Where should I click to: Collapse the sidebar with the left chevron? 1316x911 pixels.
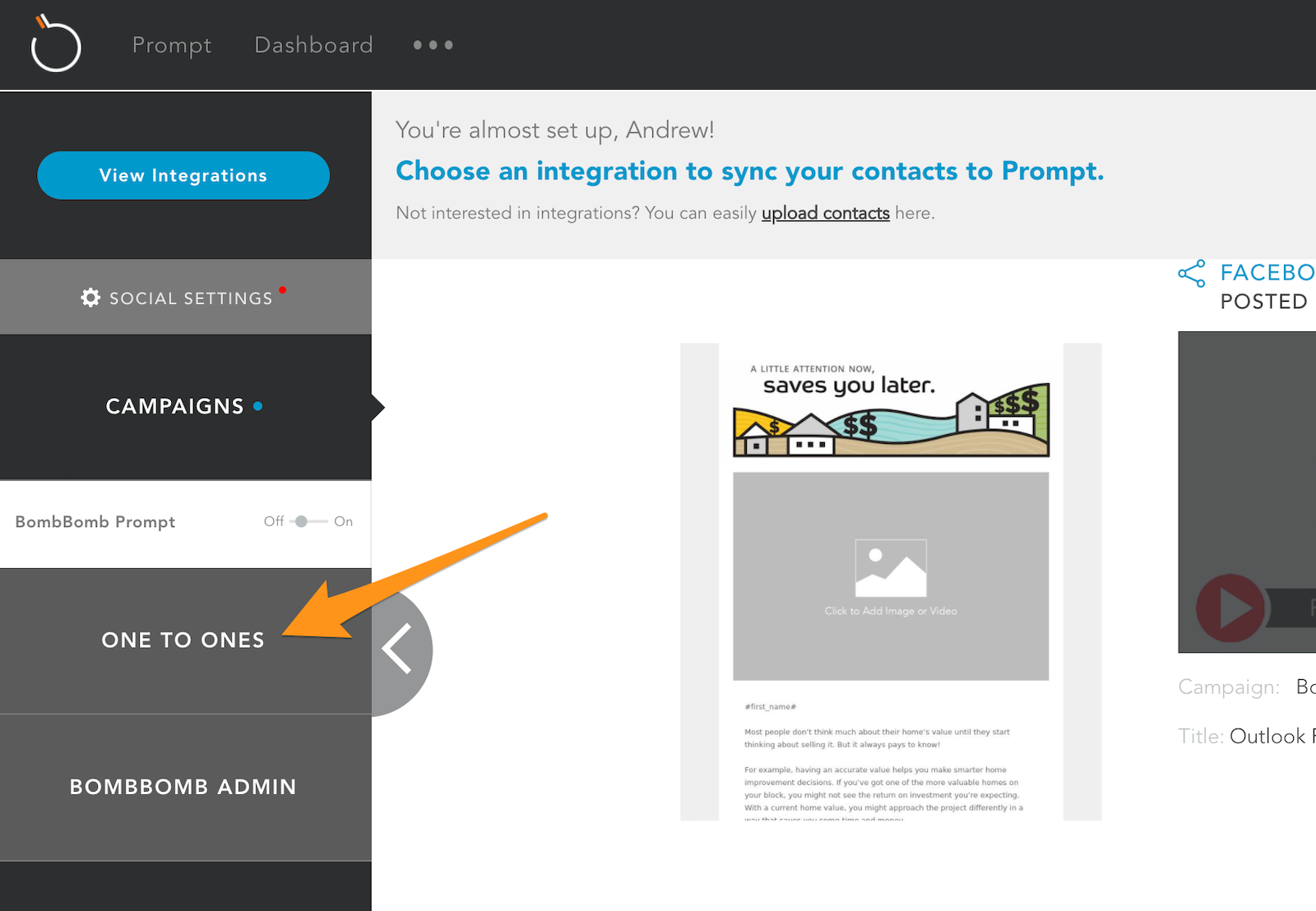(400, 649)
